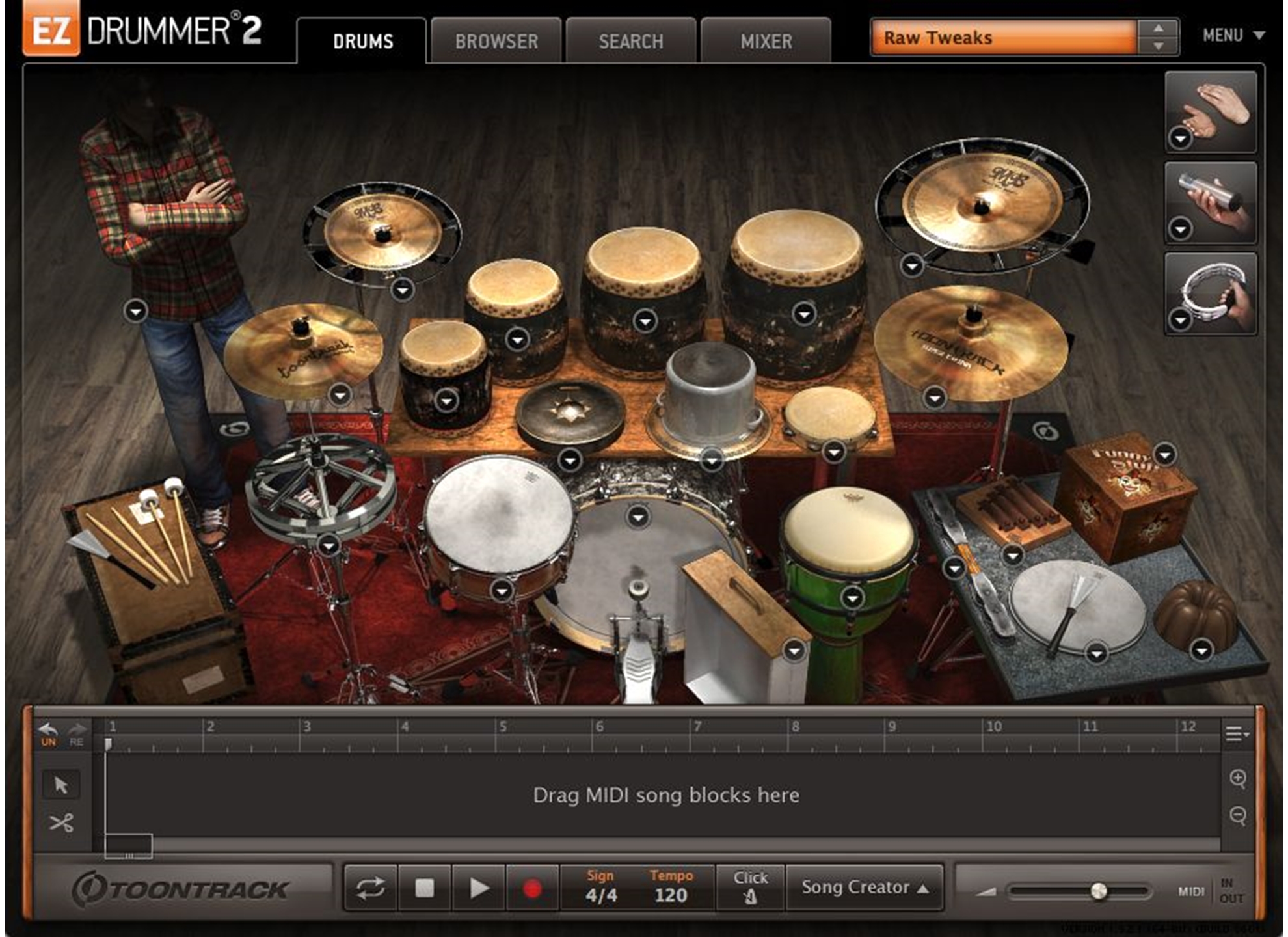Open the kick drum dropdown arrow
The image size is (1288, 937).
pyautogui.click(x=638, y=517)
